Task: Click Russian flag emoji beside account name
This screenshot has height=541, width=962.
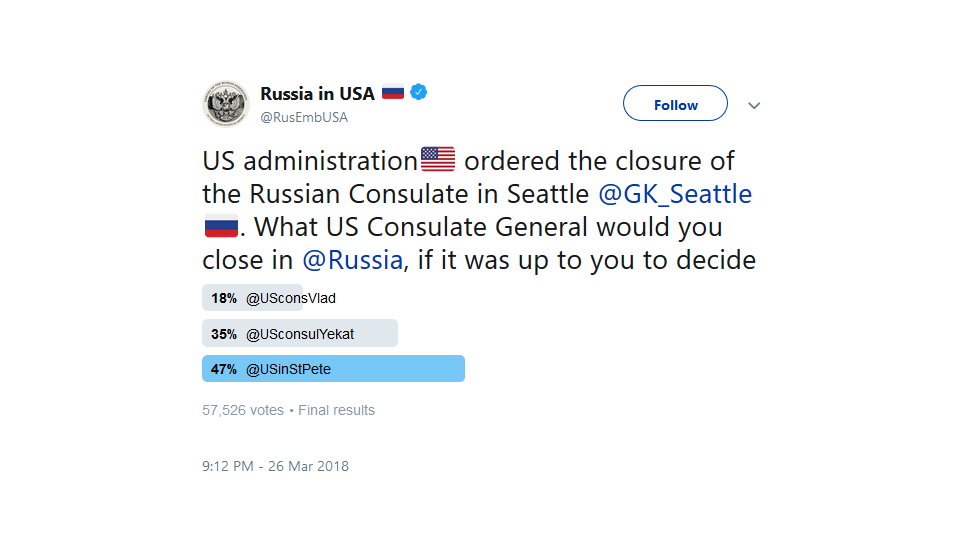Action: 393,93
